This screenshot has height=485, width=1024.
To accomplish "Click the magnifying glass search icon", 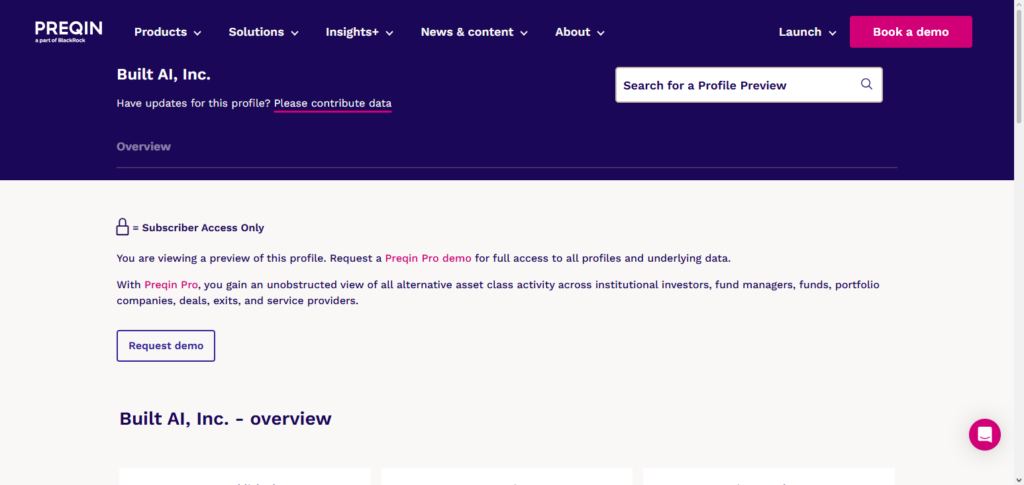I will 867,85.
